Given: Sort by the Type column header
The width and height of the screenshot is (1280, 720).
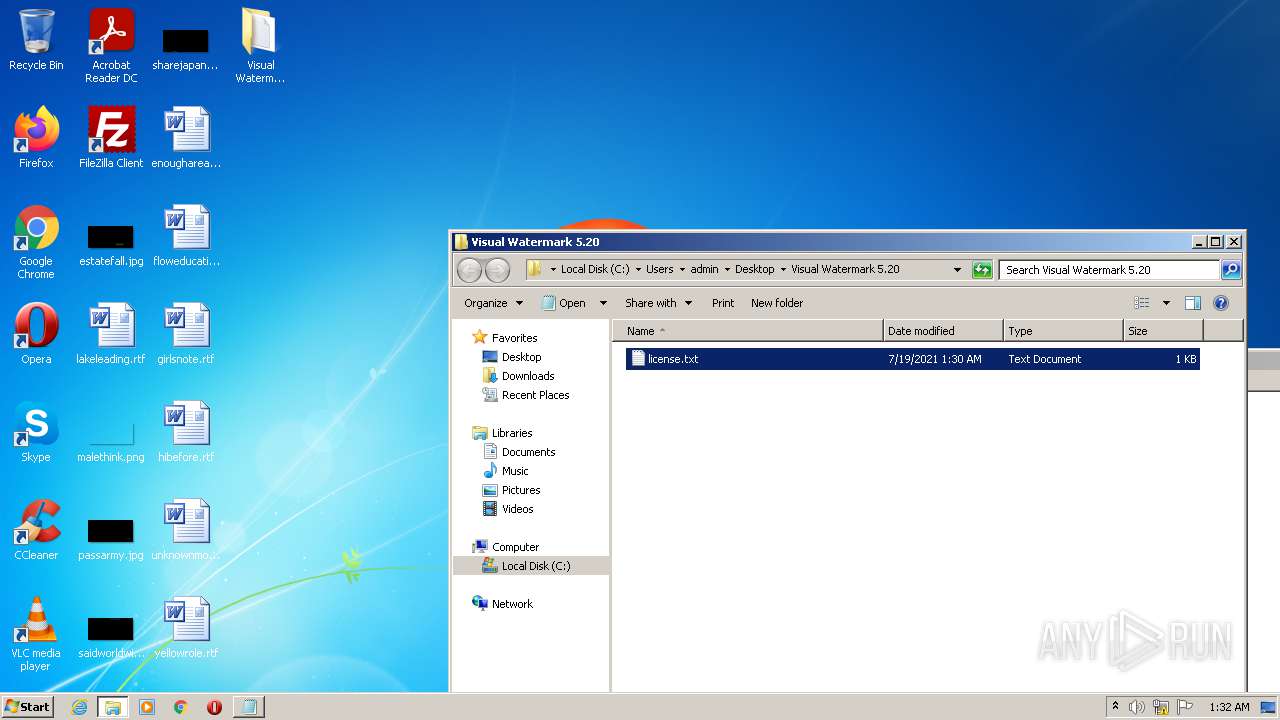Looking at the screenshot, I should (x=1063, y=331).
